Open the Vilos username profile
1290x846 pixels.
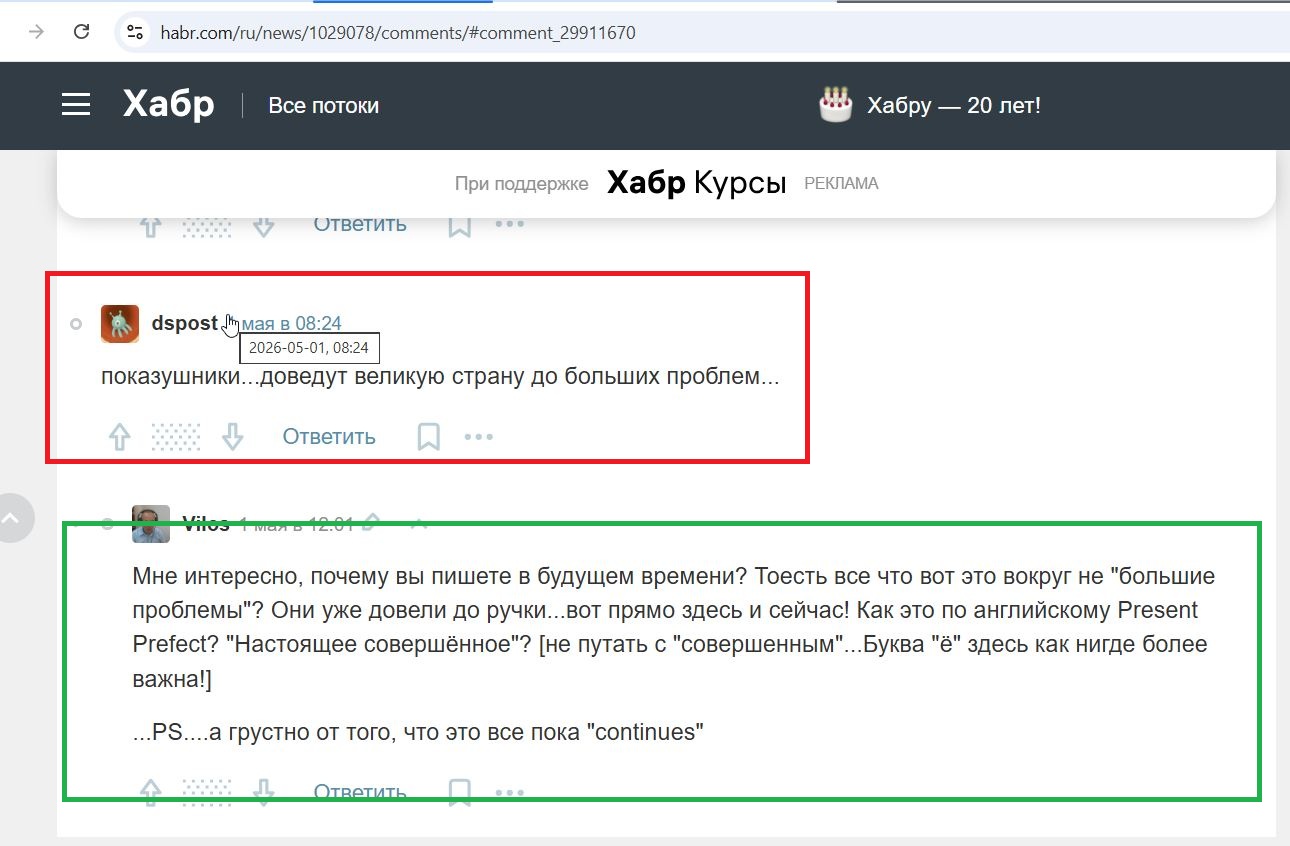click(x=206, y=524)
